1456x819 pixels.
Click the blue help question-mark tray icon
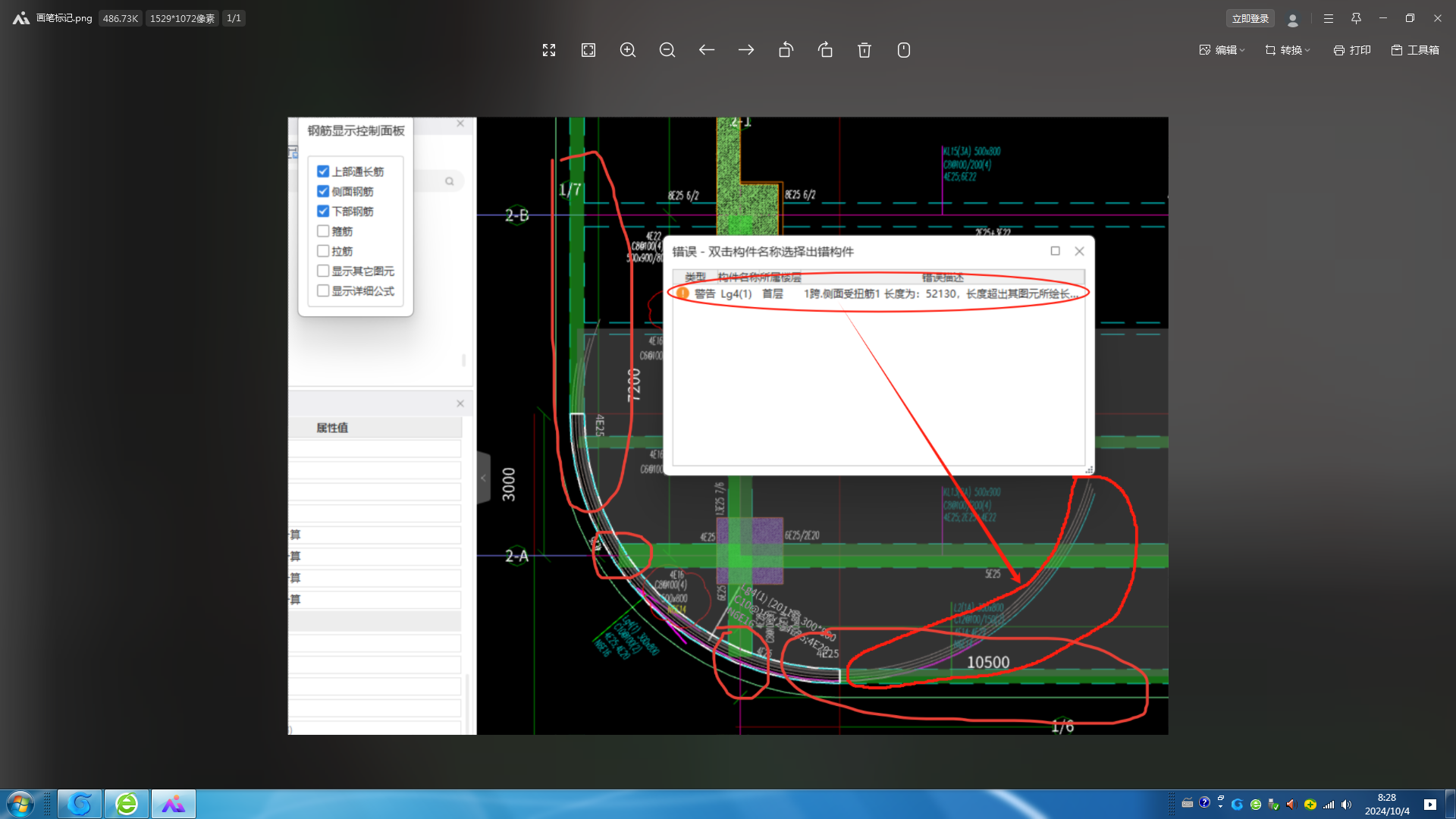click(x=1204, y=802)
